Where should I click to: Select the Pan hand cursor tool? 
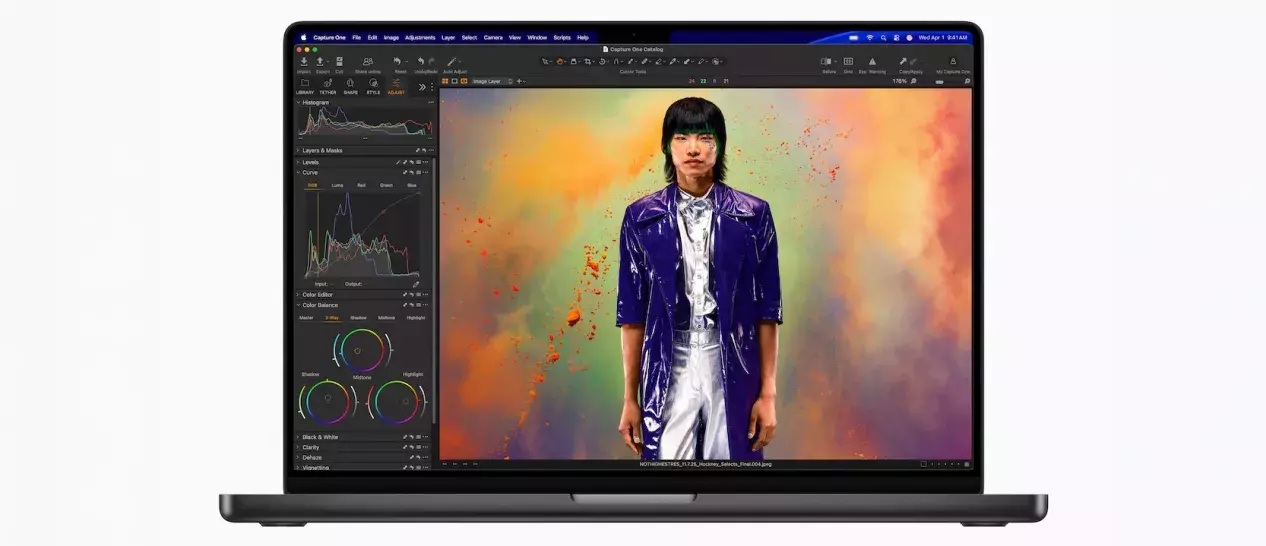561,62
